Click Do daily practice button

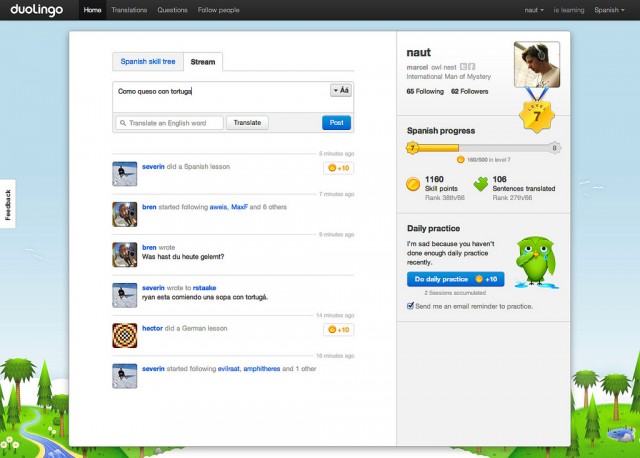[x=456, y=279]
